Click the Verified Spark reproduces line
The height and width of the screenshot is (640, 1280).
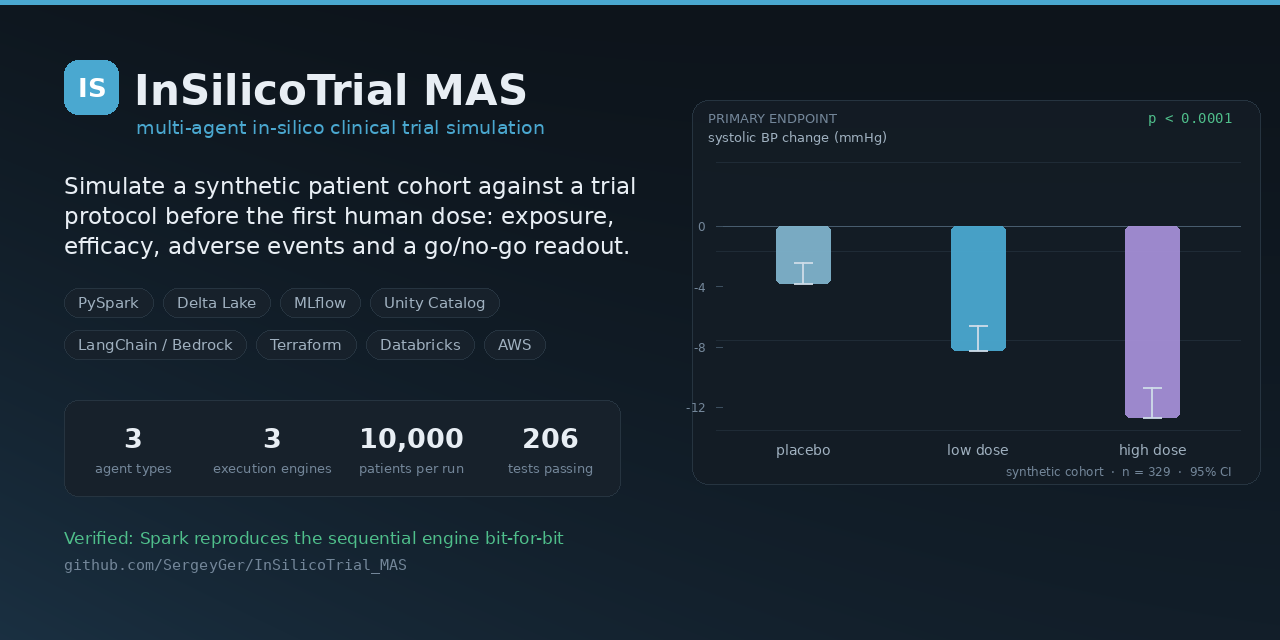(314, 538)
